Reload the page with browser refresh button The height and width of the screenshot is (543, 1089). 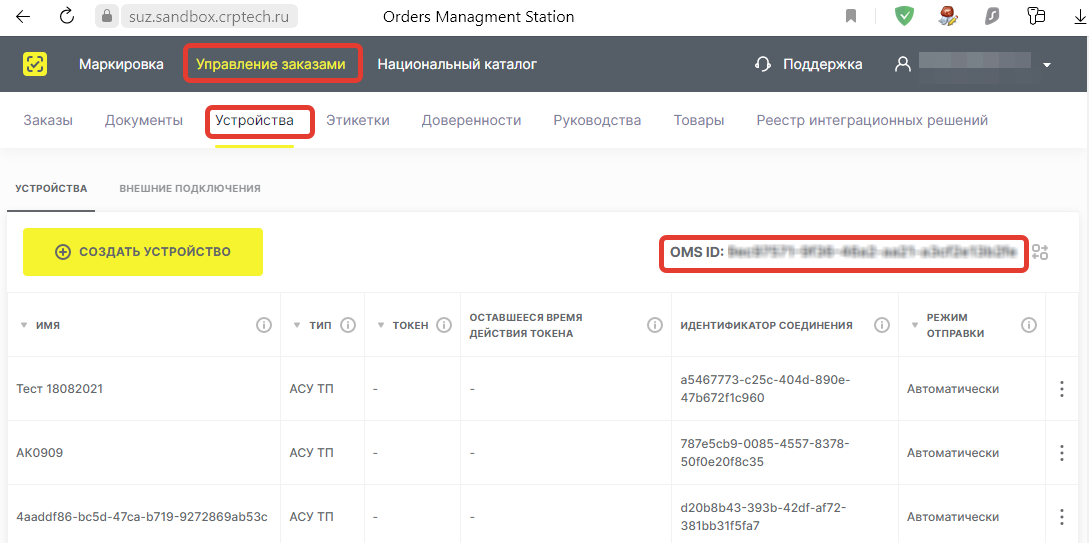coord(67,17)
